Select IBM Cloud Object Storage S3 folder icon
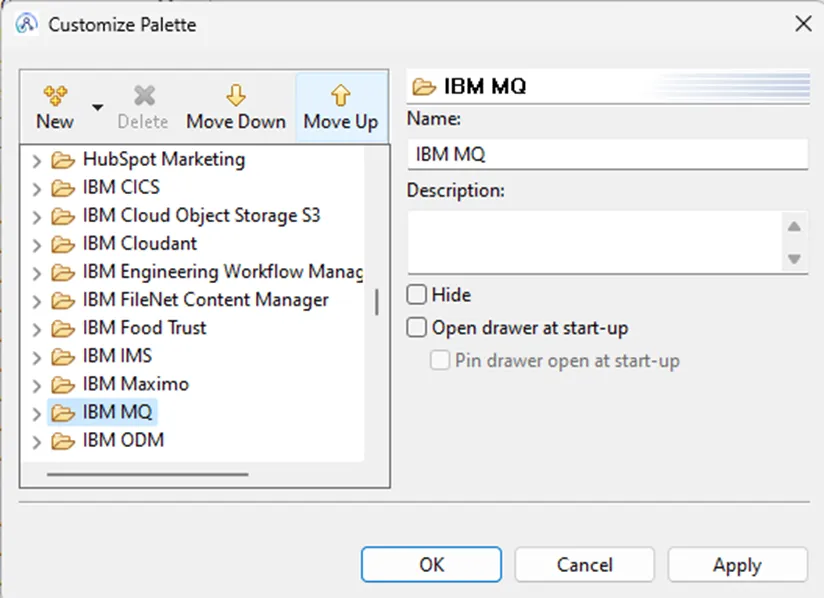 [x=63, y=216]
